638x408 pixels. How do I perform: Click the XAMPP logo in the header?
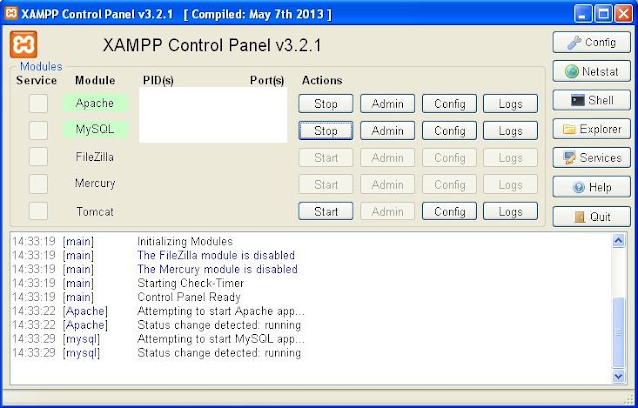24,44
